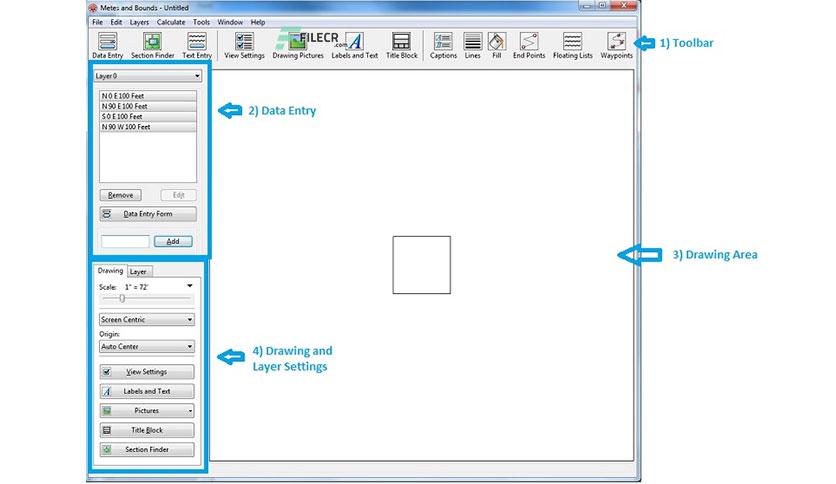The image size is (836, 484).
Task: Open the Pictures dropdown button
Action: pyautogui.click(x=147, y=410)
